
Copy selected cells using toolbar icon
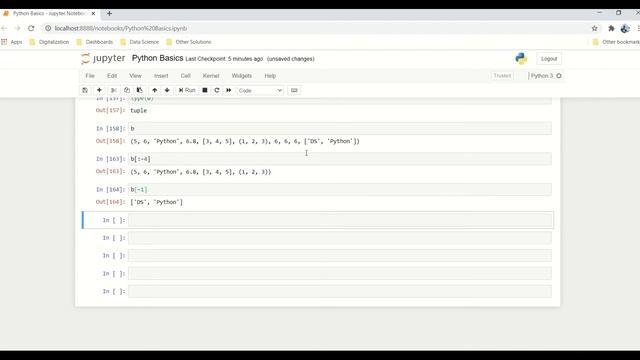[127, 90]
